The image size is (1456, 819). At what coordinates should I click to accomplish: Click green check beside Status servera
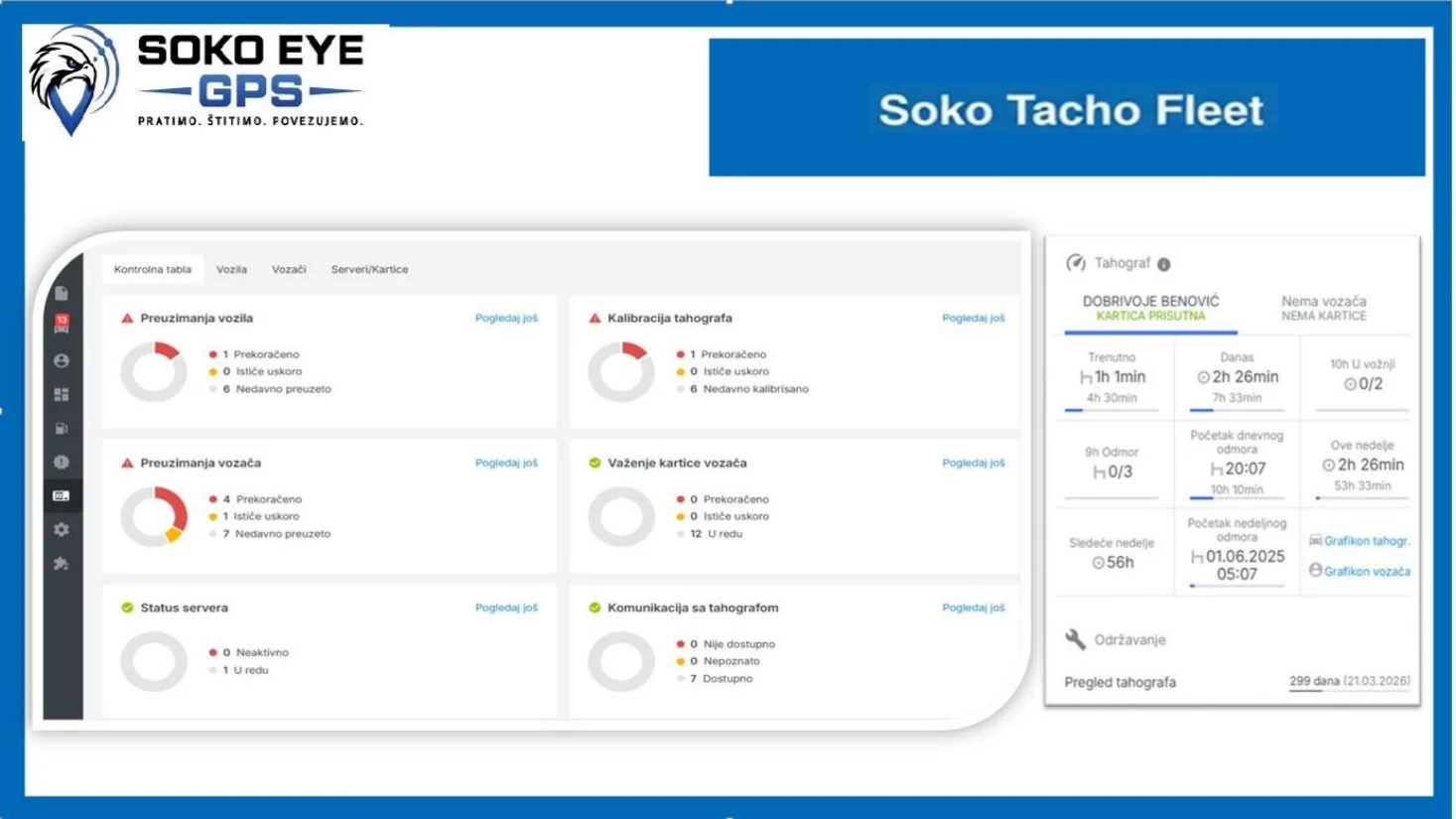coord(127,608)
